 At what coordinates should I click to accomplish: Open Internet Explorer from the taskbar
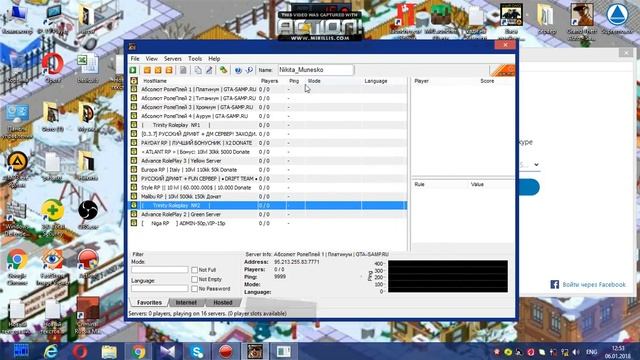[x=51, y=351]
